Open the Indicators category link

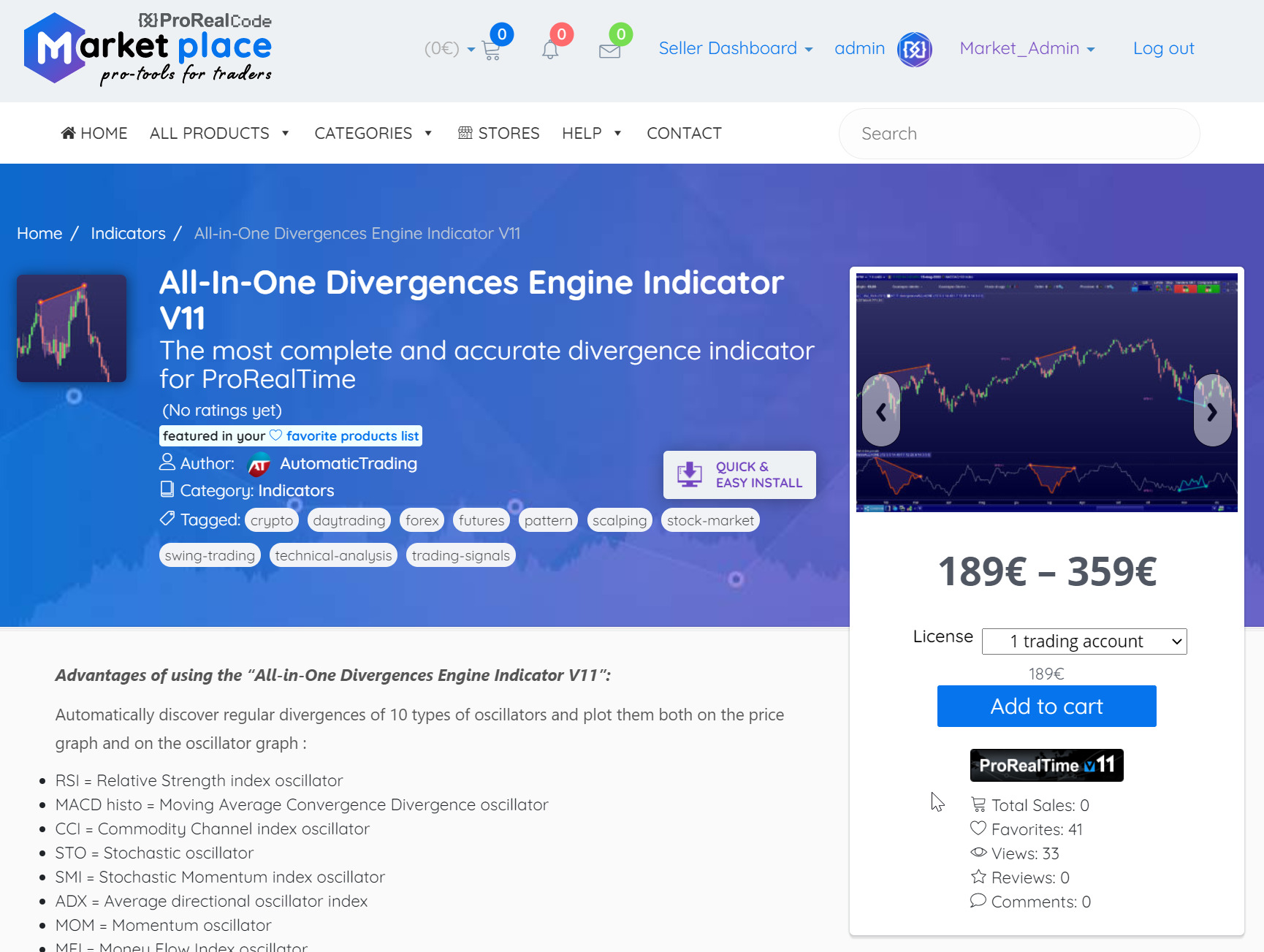pos(296,490)
